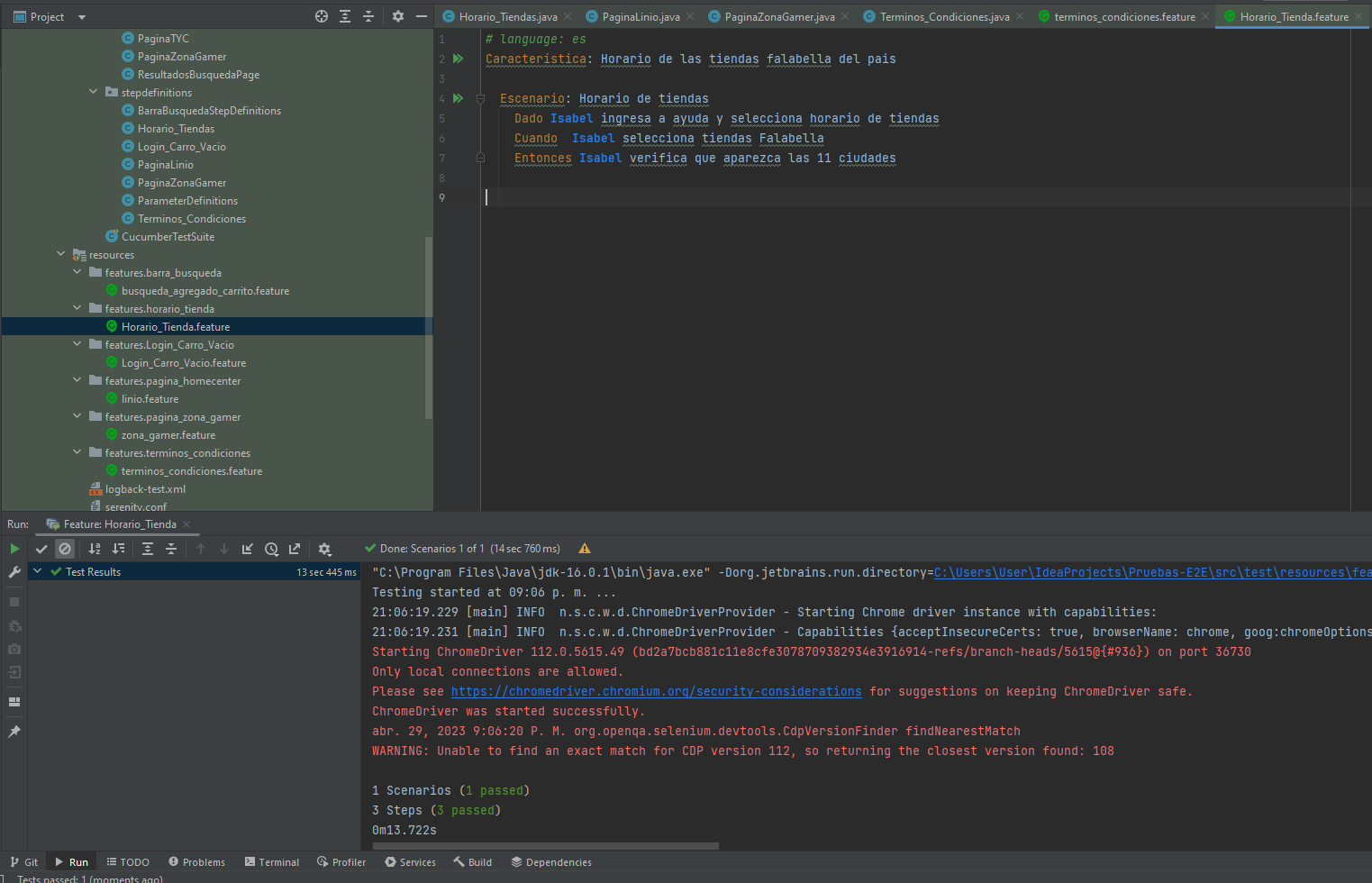Image resolution: width=1372 pixels, height=883 pixels.
Task: Open the test history clock icon
Action: point(271,548)
